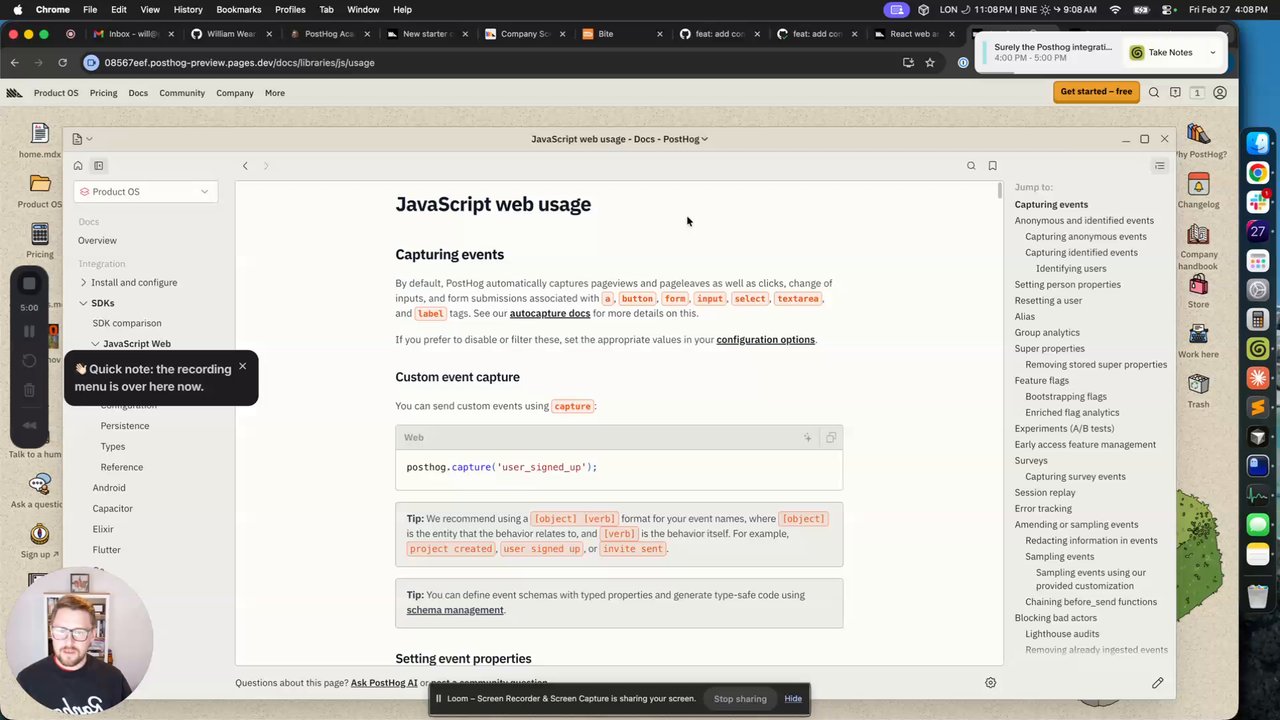Open the Chrome History menu
Image resolution: width=1280 pixels, height=720 pixels.
click(188, 9)
